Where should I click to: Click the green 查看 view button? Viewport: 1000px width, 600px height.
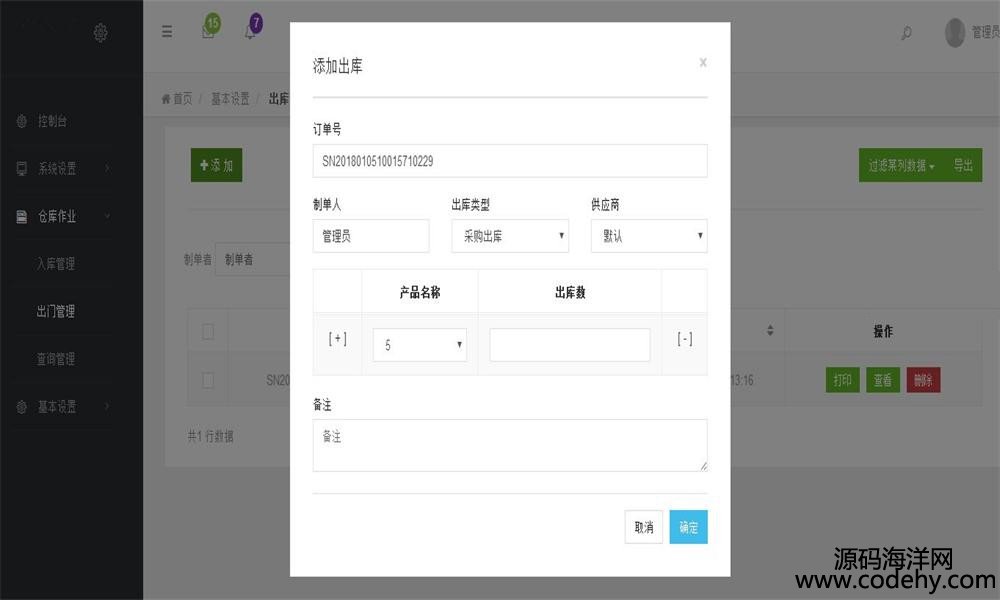tap(883, 380)
